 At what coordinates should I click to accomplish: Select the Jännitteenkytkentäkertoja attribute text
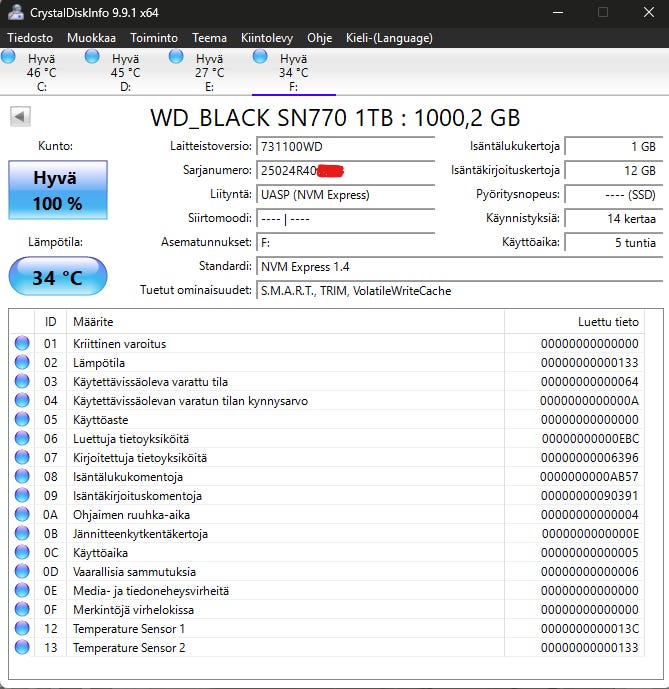pos(140,534)
